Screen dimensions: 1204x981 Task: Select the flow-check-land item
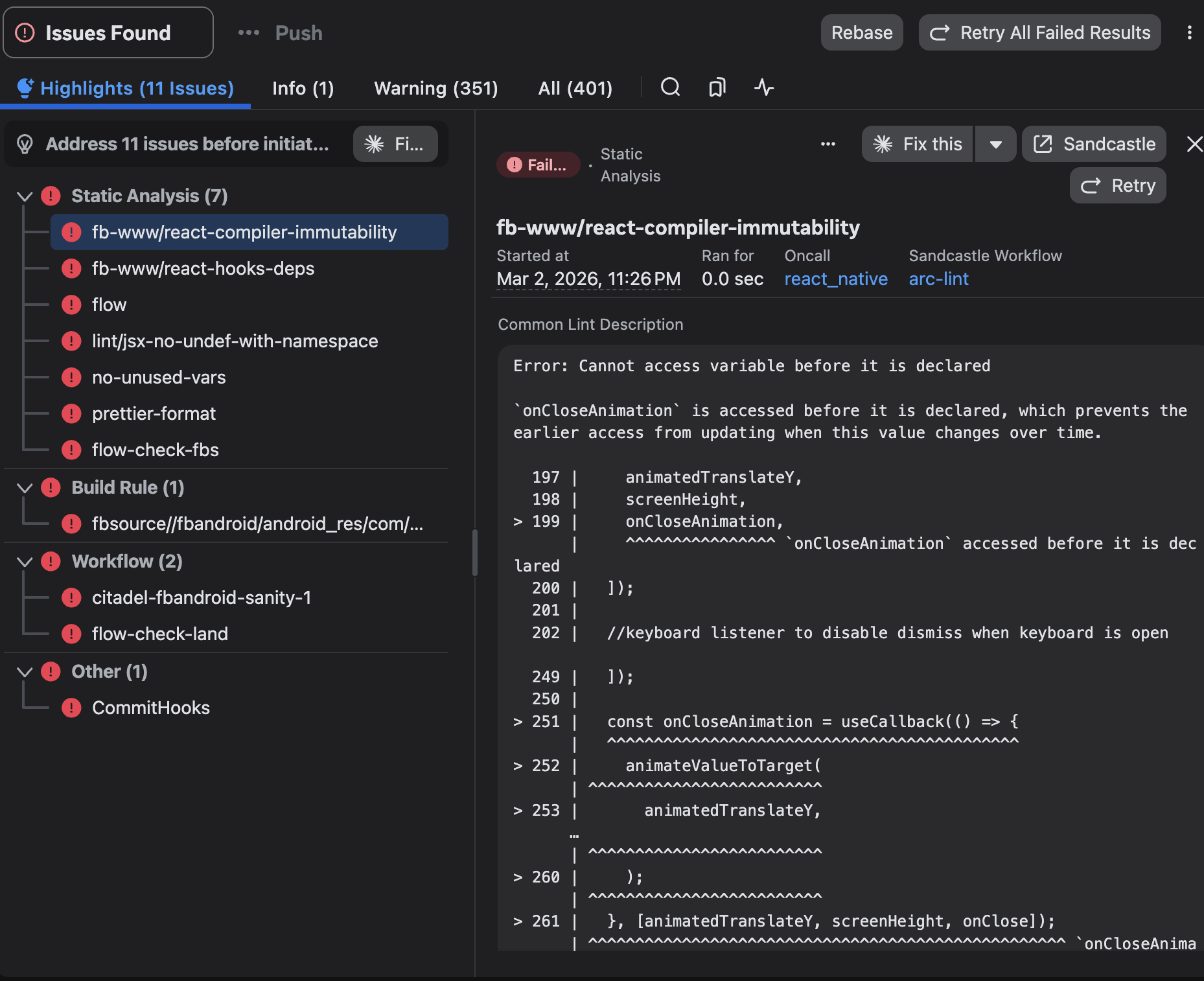tap(249, 634)
